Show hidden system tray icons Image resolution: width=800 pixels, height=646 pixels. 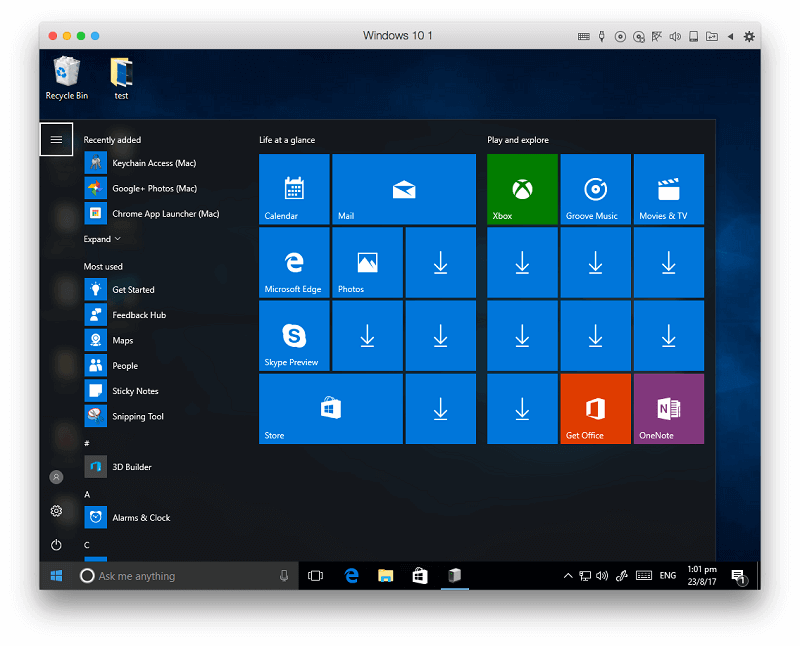click(568, 576)
